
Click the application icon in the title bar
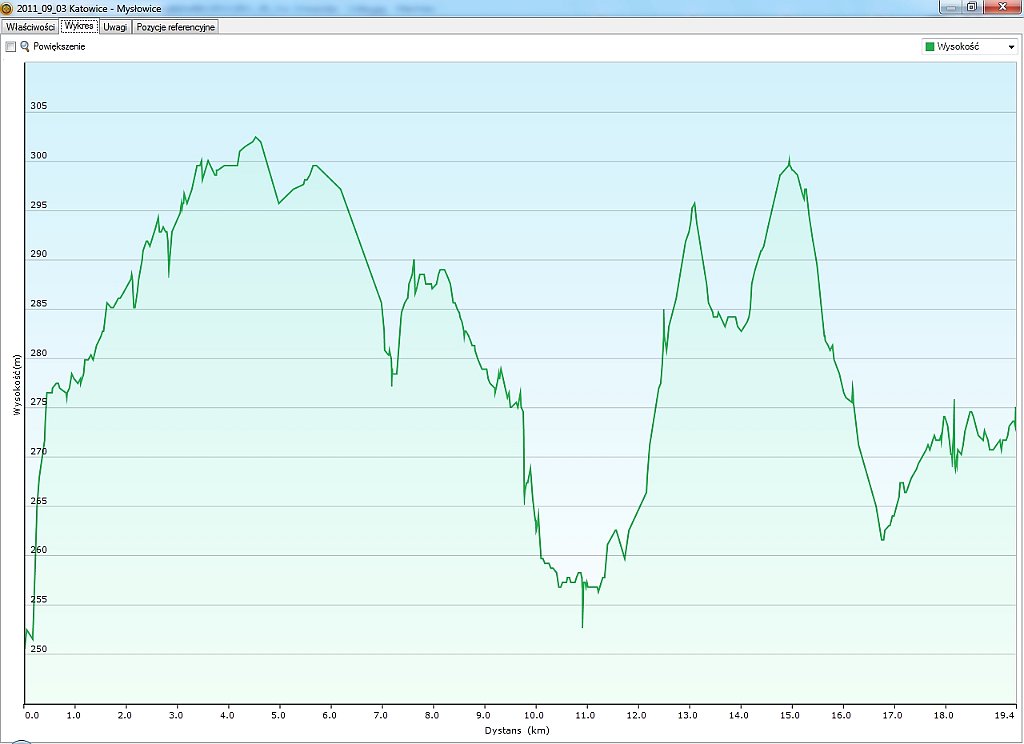[x=7, y=8]
